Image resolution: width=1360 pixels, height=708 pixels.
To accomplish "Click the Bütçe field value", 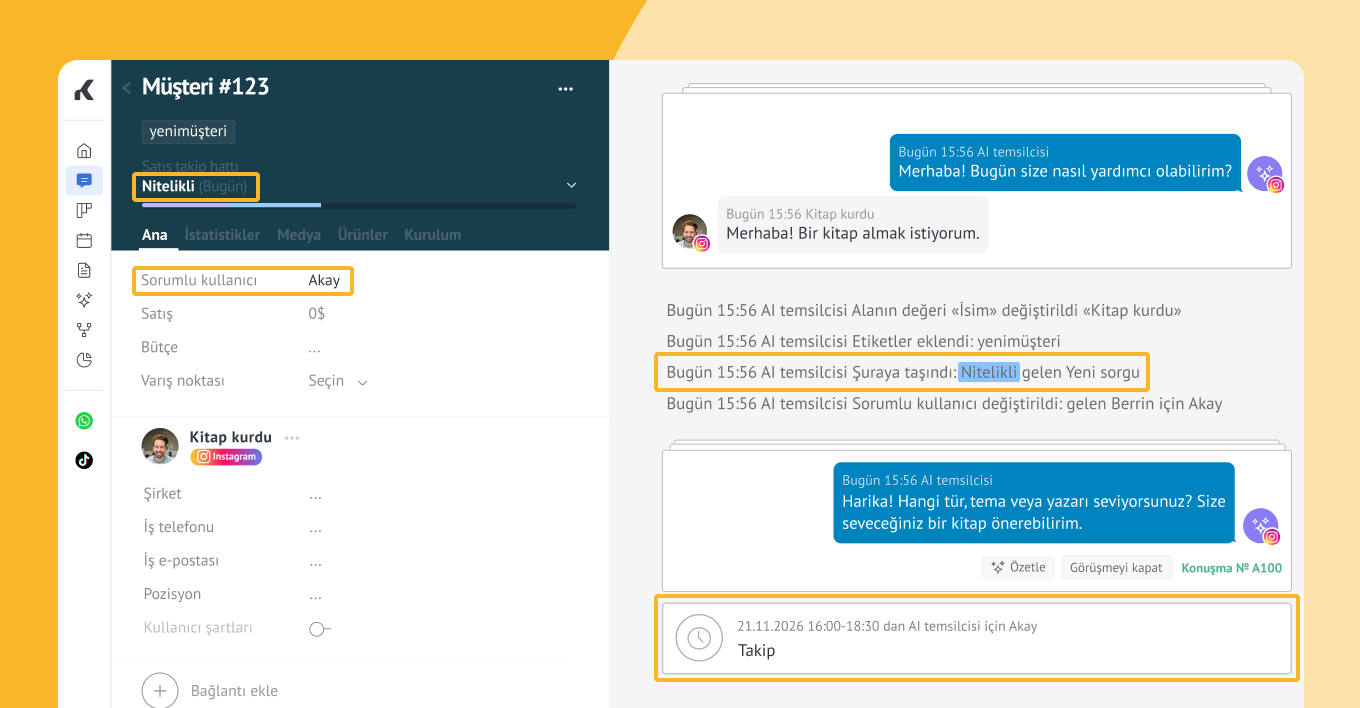I will 315,348.
